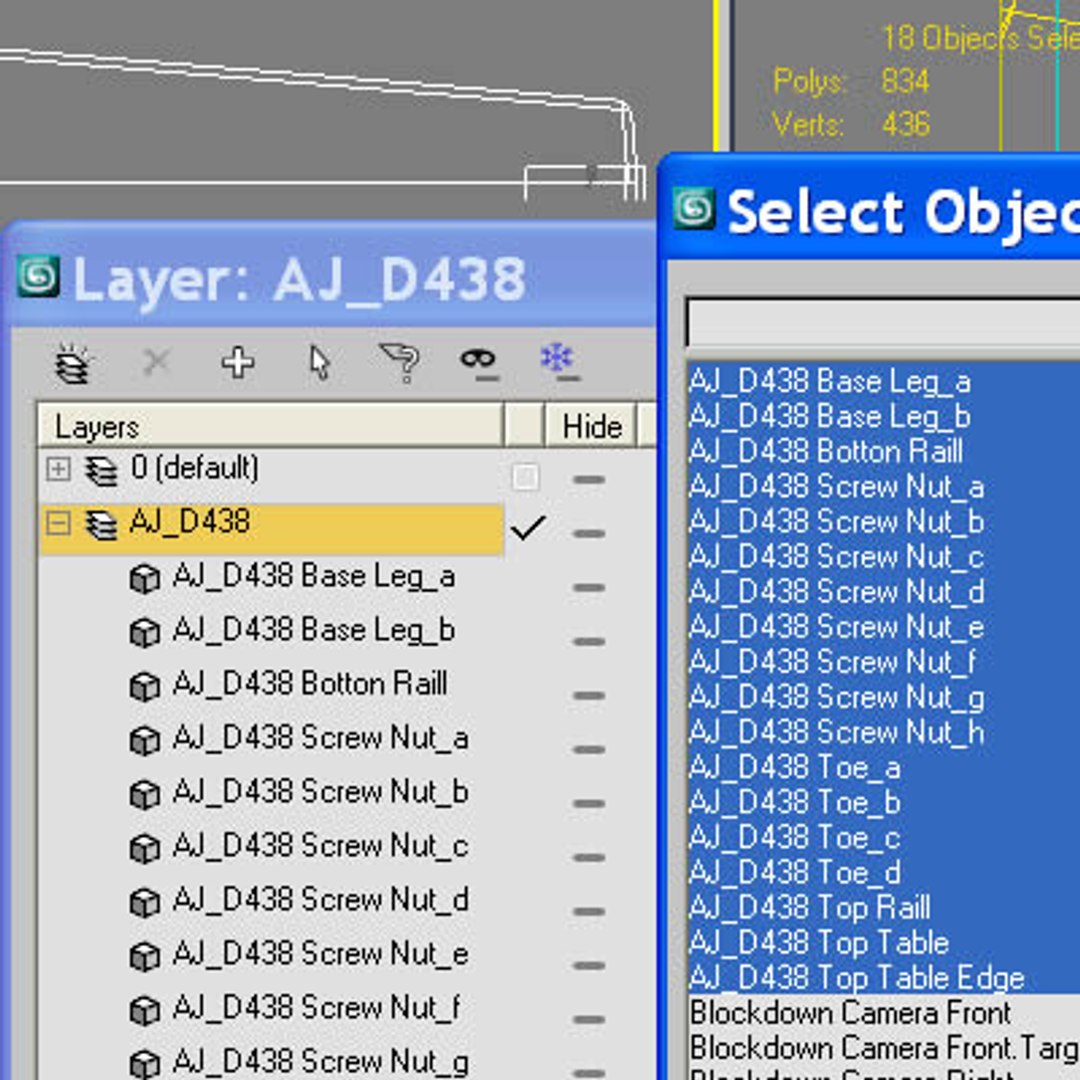Viewport: 1080px width, 1080px height.
Task: Click the Select Highlighted Objects arrow icon
Action: (x=320, y=362)
